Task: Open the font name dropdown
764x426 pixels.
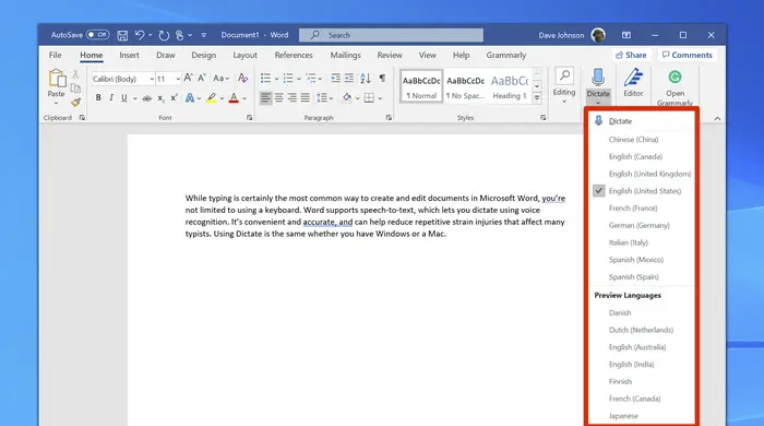Action: pyautogui.click(x=152, y=78)
